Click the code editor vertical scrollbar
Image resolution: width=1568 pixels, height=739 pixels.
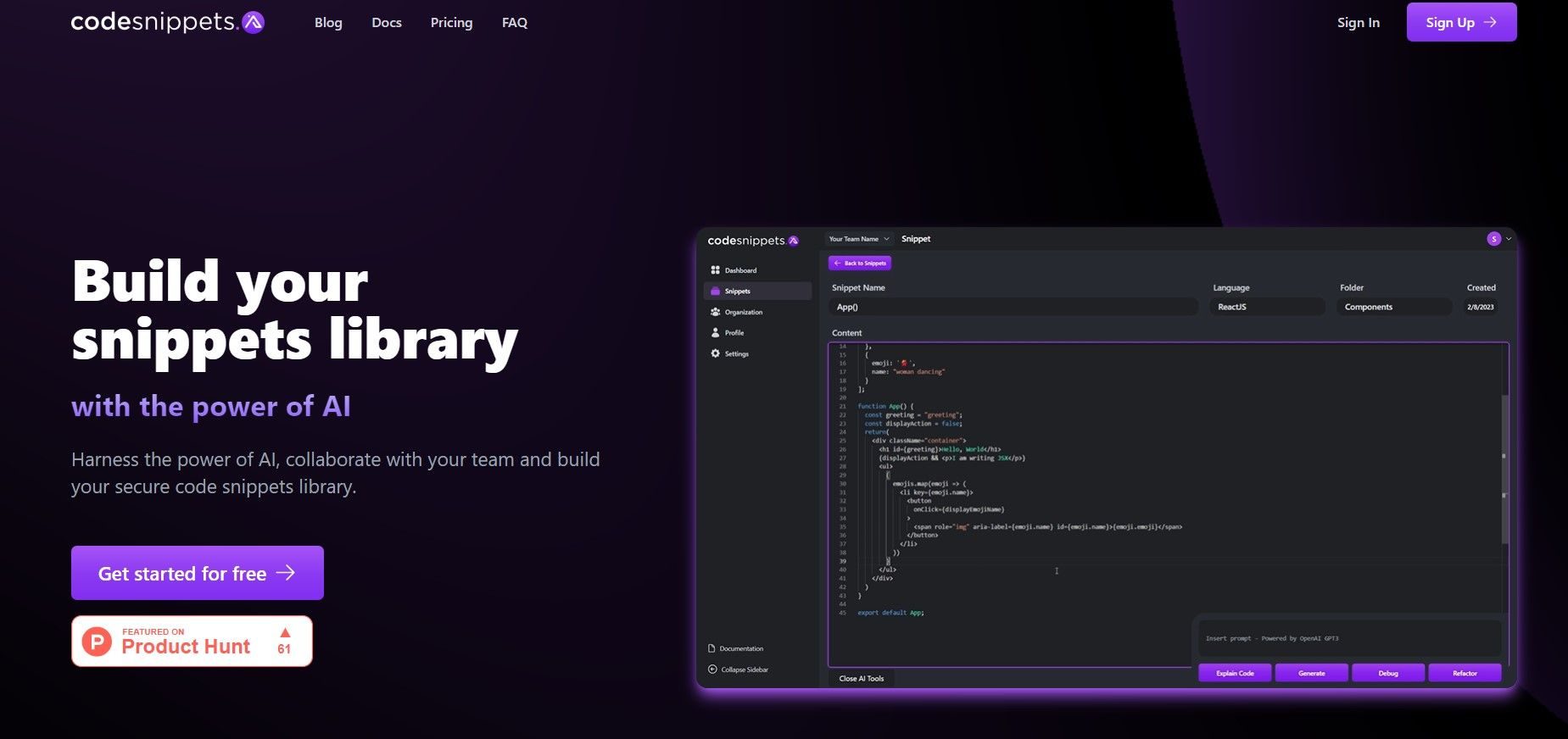pyautogui.click(x=1505, y=469)
